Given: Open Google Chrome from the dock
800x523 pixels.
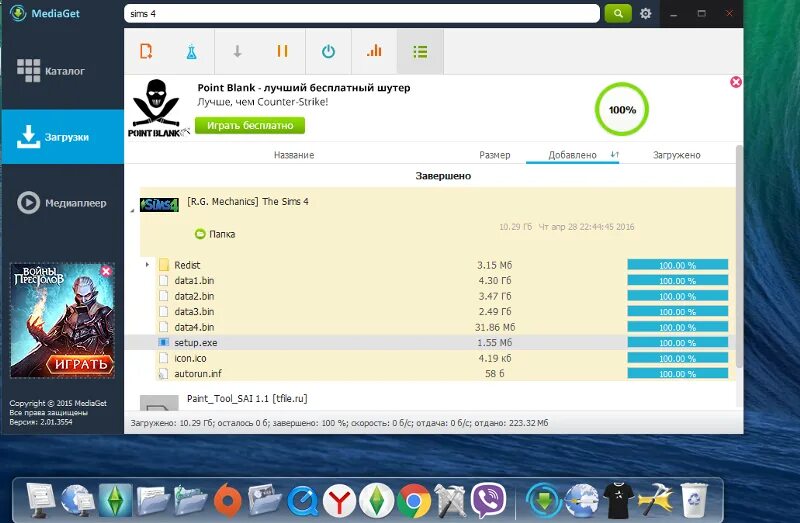Looking at the screenshot, I should click(x=413, y=502).
